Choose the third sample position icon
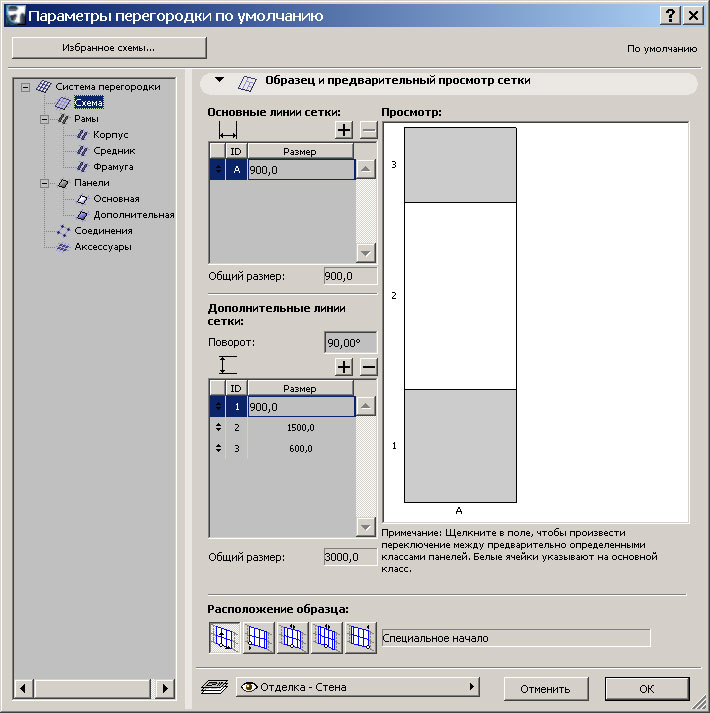 [x=293, y=637]
